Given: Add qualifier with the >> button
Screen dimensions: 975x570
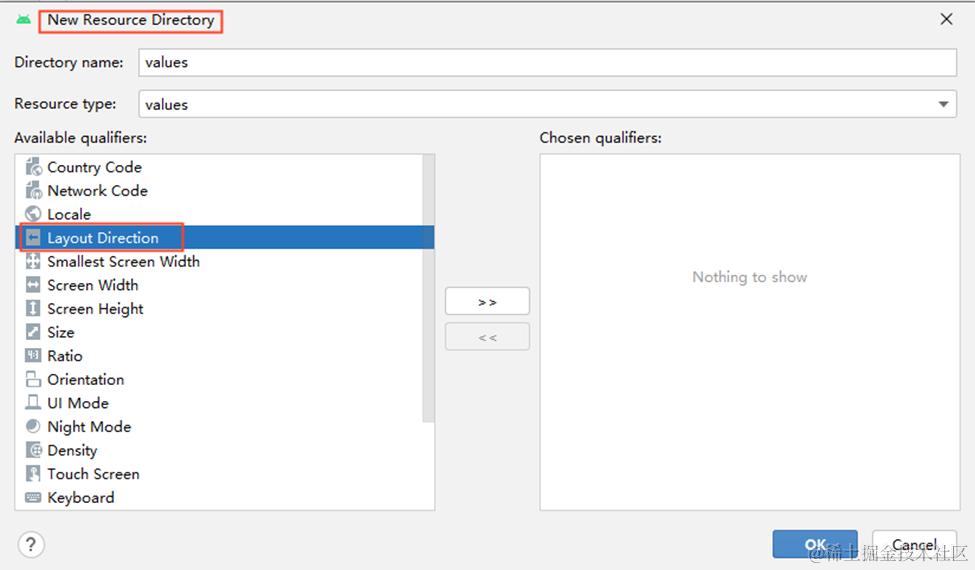Looking at the screenshot, I should click(488, 302).
